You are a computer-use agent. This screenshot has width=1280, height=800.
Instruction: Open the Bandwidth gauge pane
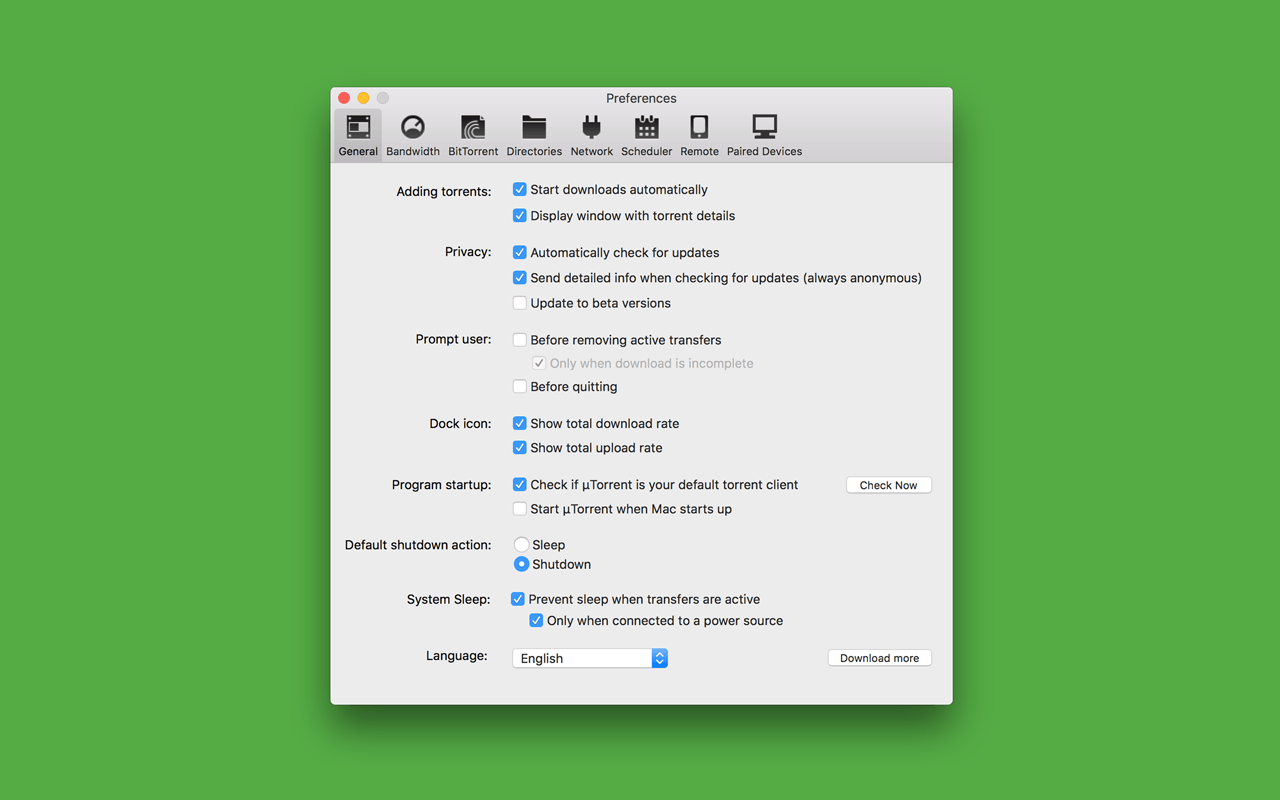(x=413, y=135)
